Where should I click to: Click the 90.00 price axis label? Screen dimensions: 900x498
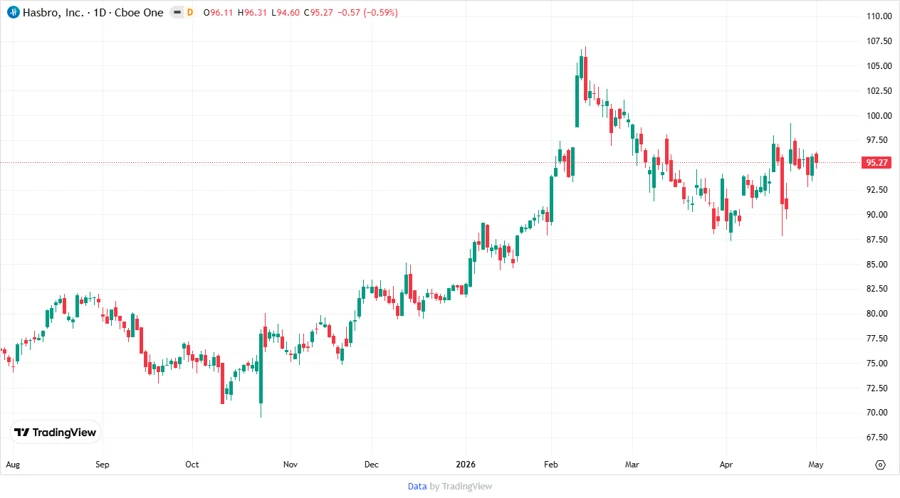coord(879,215)
